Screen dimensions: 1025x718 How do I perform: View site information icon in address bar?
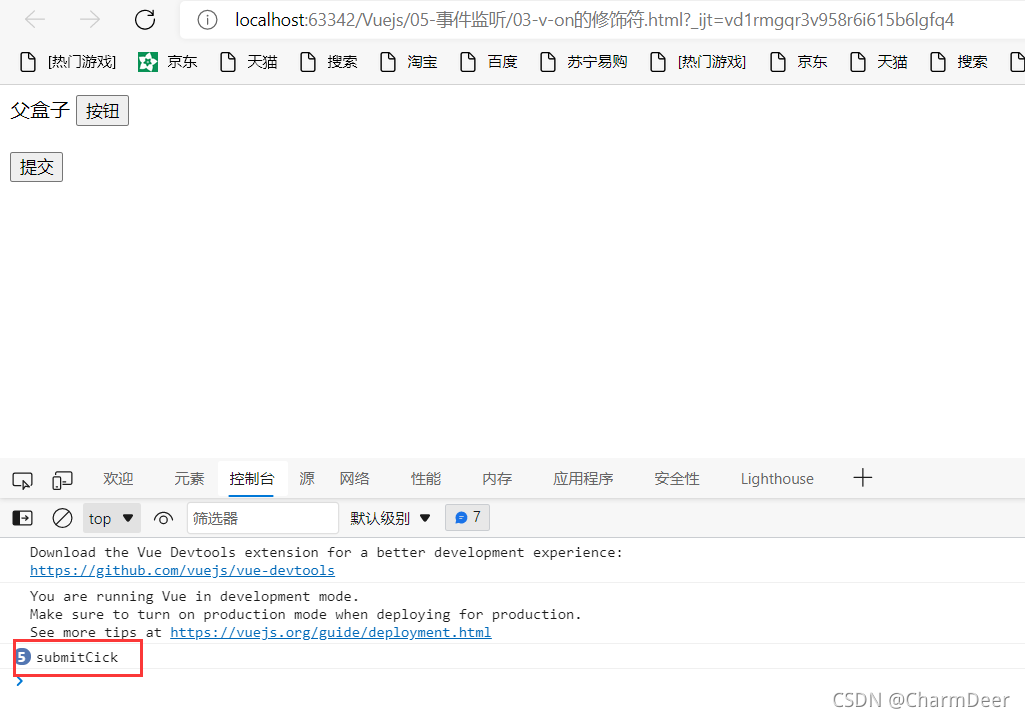click(x=207, y=20)
